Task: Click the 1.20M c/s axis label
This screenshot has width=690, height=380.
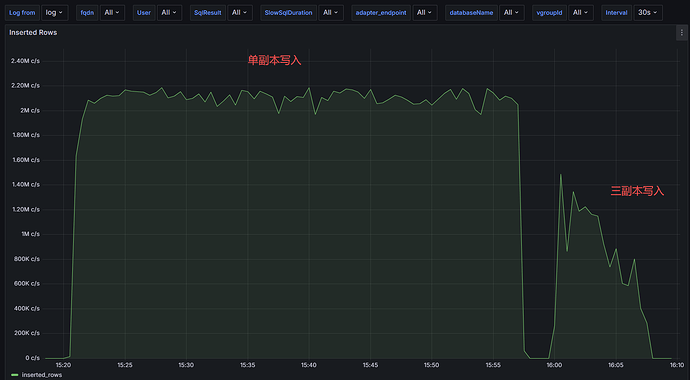Action: click(26, 209)
